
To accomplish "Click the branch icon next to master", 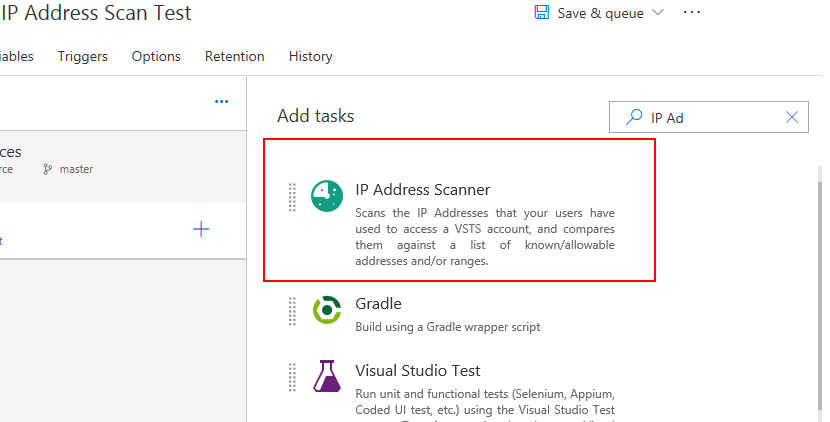I will click(48, 169).
